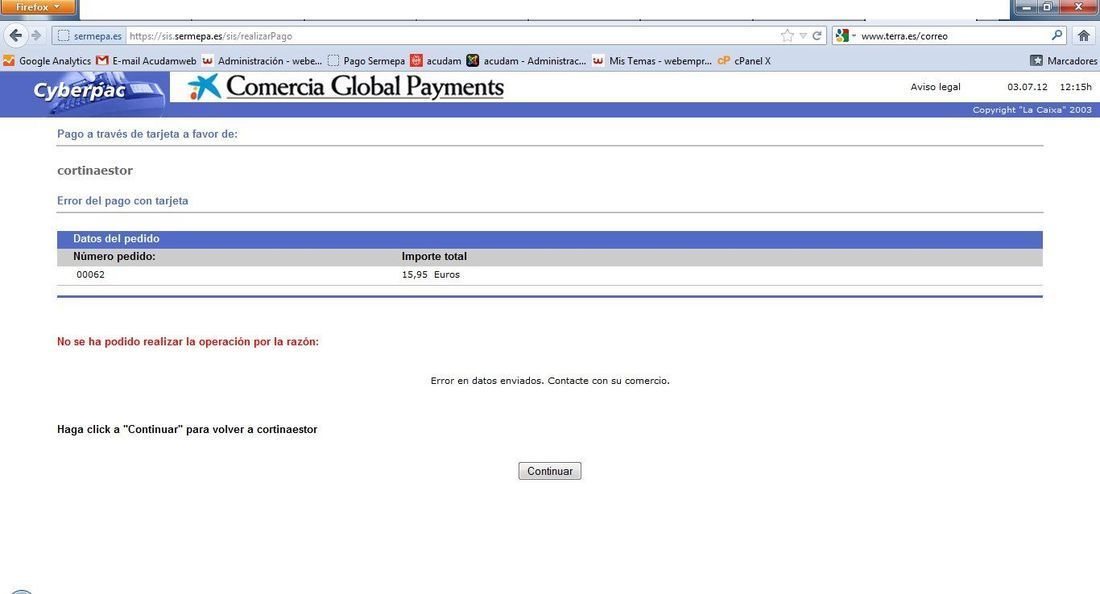This screenshot has height=594, width=1100.
Task: Click the merchant name cortinaestor
Action: (x=95, y=170)
